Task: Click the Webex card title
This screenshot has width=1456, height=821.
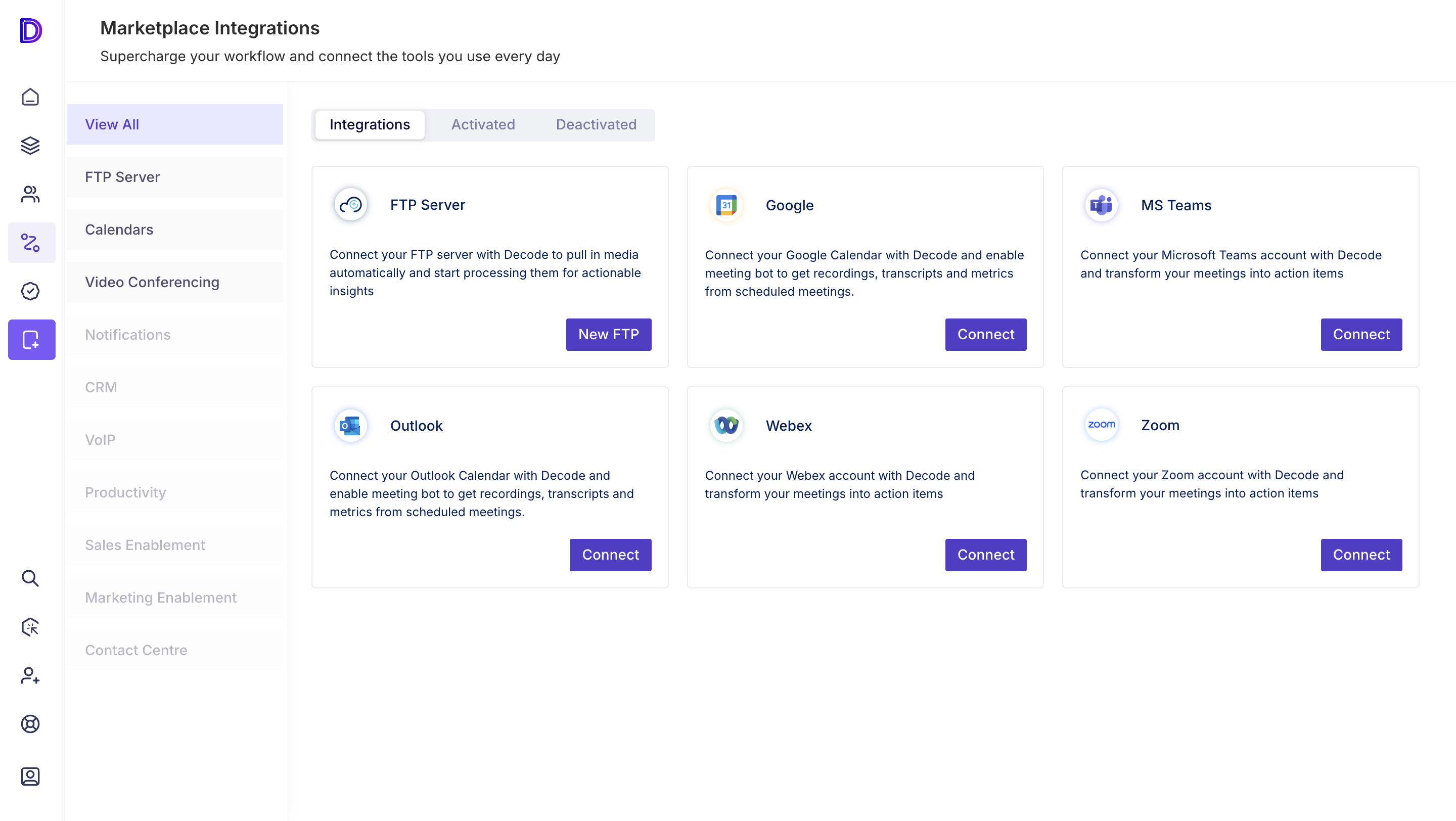Action: 789,426
